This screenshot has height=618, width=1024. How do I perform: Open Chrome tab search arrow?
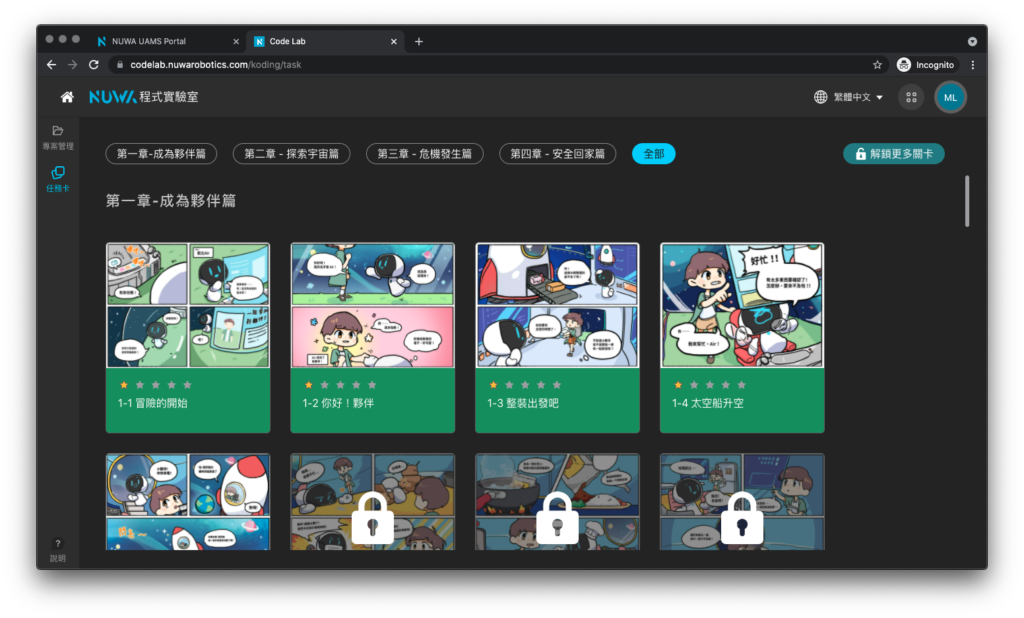point(972,41)
